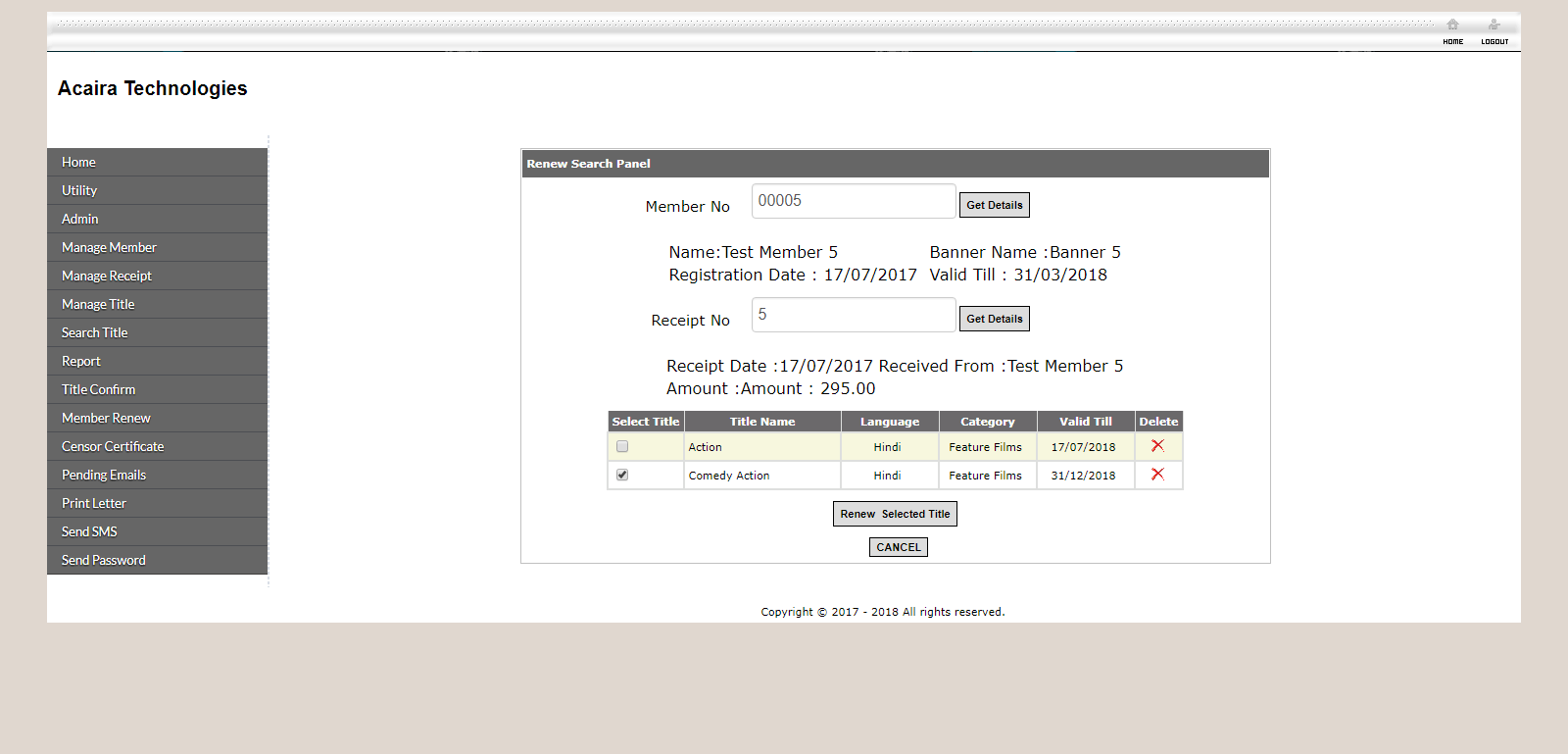Open Pending Emails in sidebar
Screen dimensions: 1568x754
[x=104, y=475]
